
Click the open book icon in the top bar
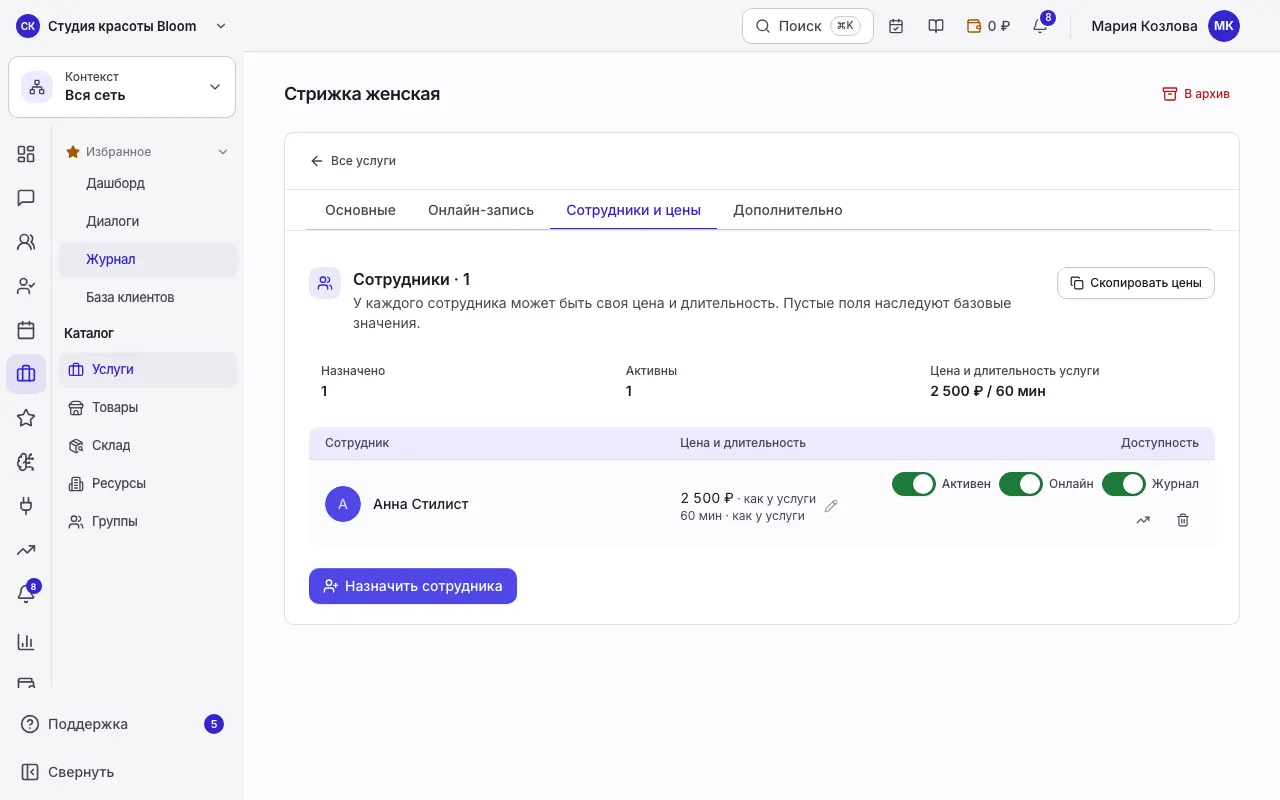(x=936, y=26)
